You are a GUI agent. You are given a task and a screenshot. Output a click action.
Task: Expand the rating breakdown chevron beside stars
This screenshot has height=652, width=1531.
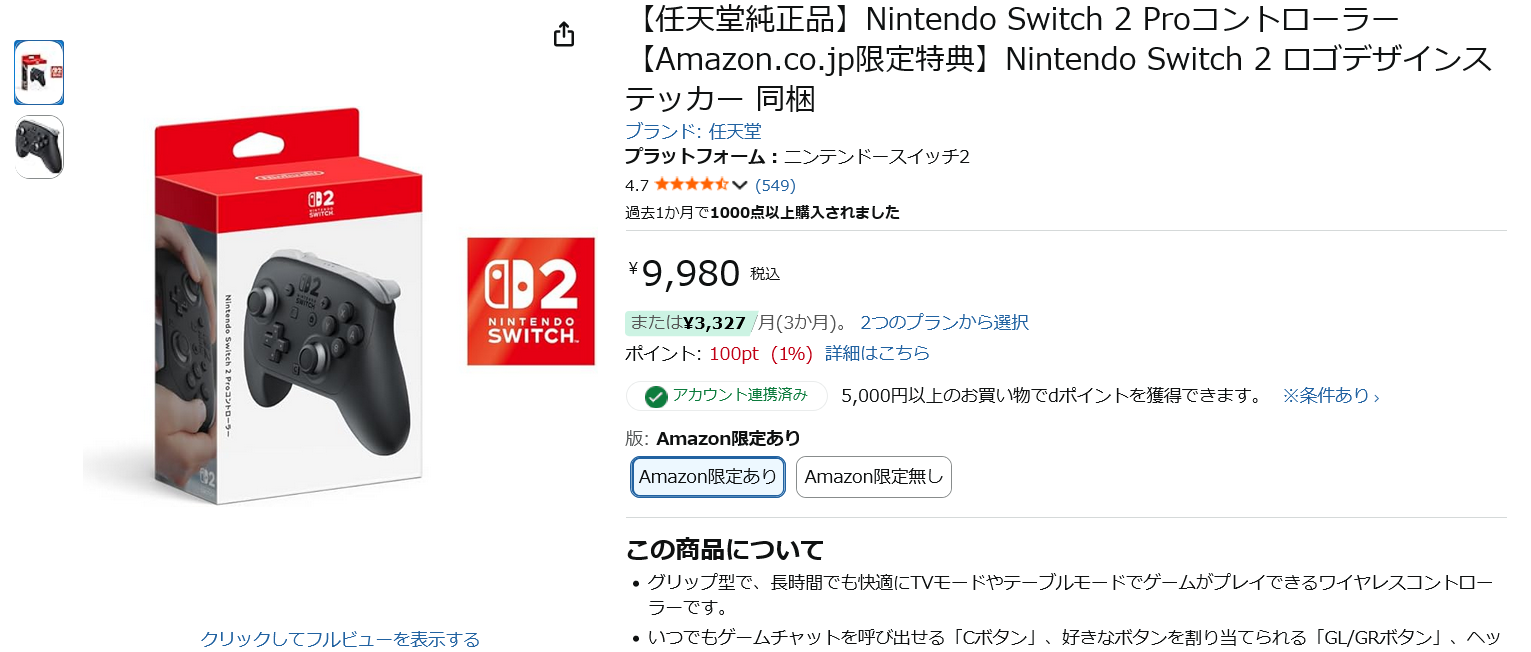pyautogui.click(x=740, y=185)
